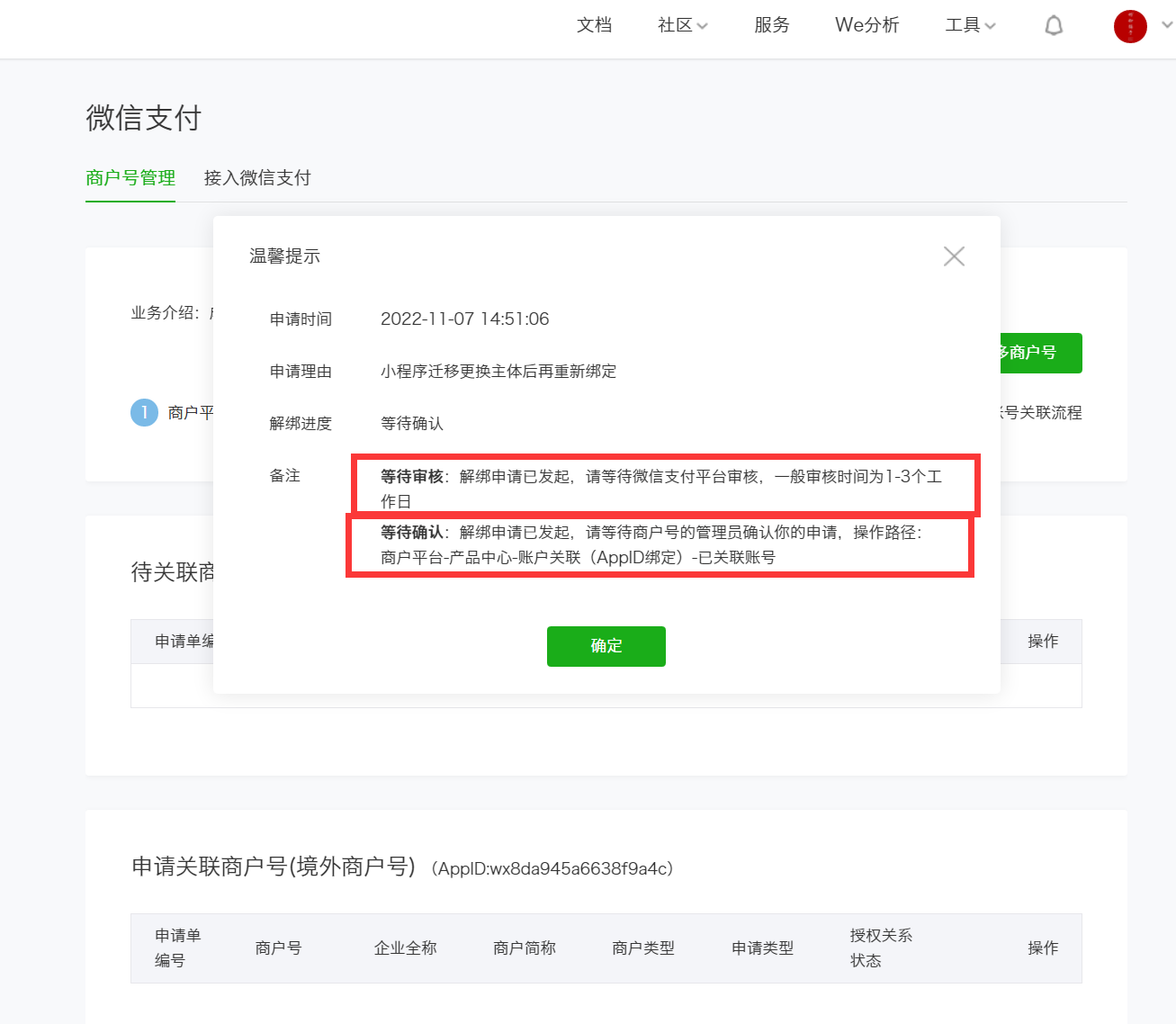The height and width of the screenshot is (1024, 1176).
Task: Open the 服务 menu item
Action: 771,25
